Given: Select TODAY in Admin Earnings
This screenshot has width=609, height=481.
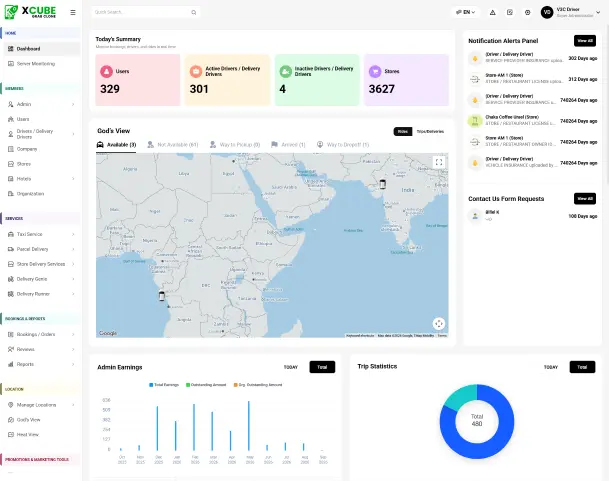Looking at the screenshot, I should click(291, 367).
